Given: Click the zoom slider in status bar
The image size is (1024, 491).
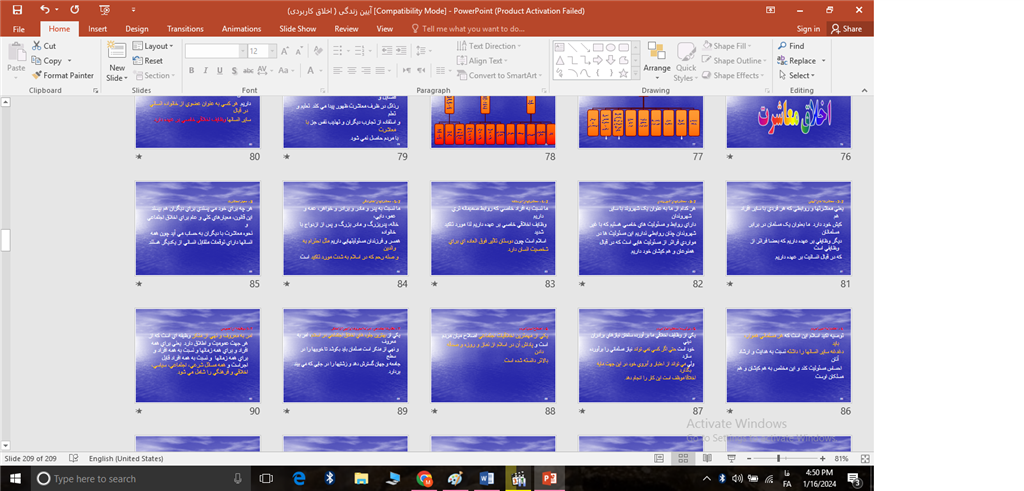Looking at the screenshot, I should point(778,458).
